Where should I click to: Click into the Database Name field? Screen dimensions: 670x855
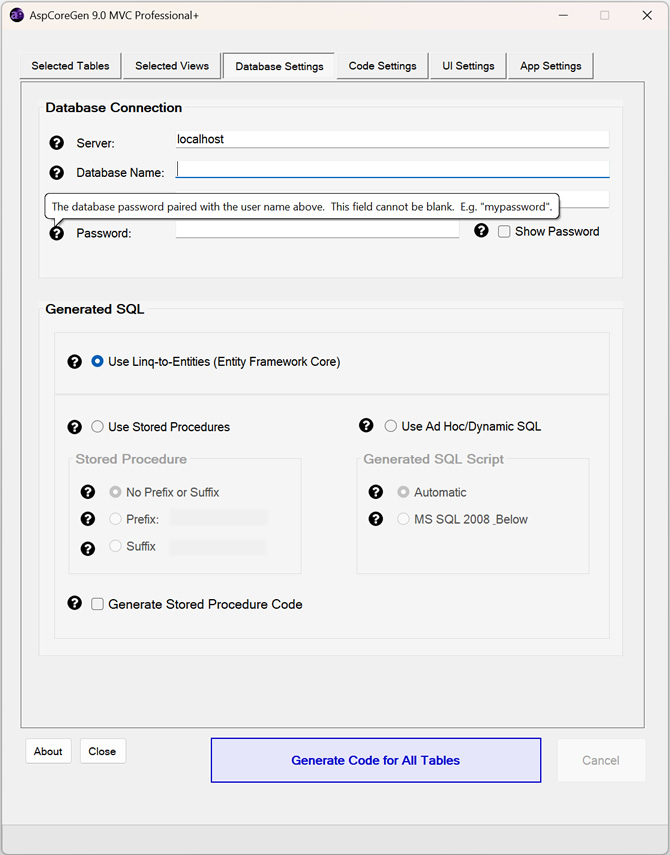click(392, 170)
